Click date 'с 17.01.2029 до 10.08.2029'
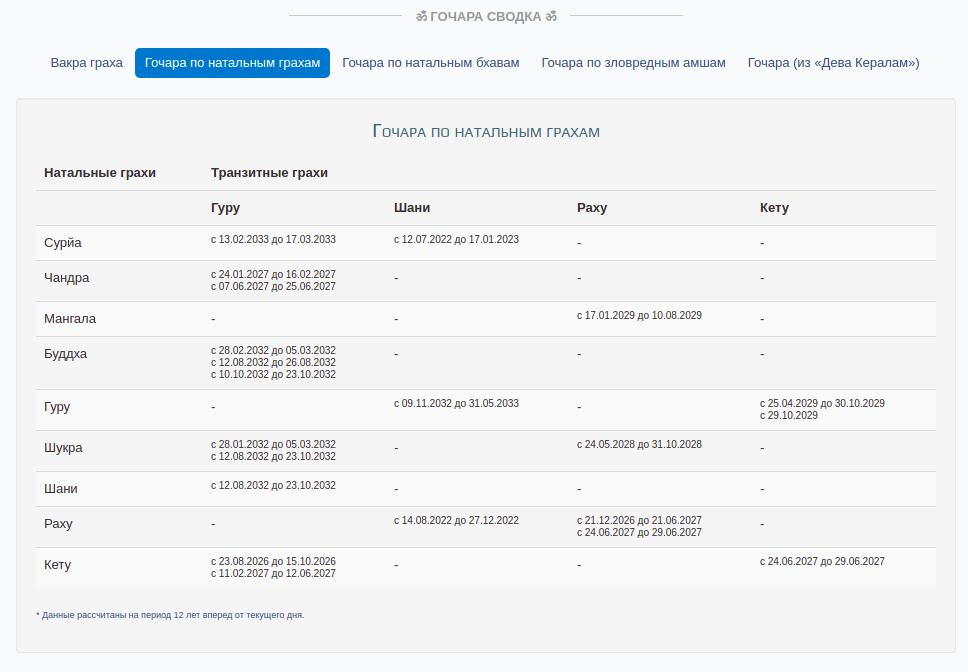This screenshot has width=968, height=672. click(640, 315)
